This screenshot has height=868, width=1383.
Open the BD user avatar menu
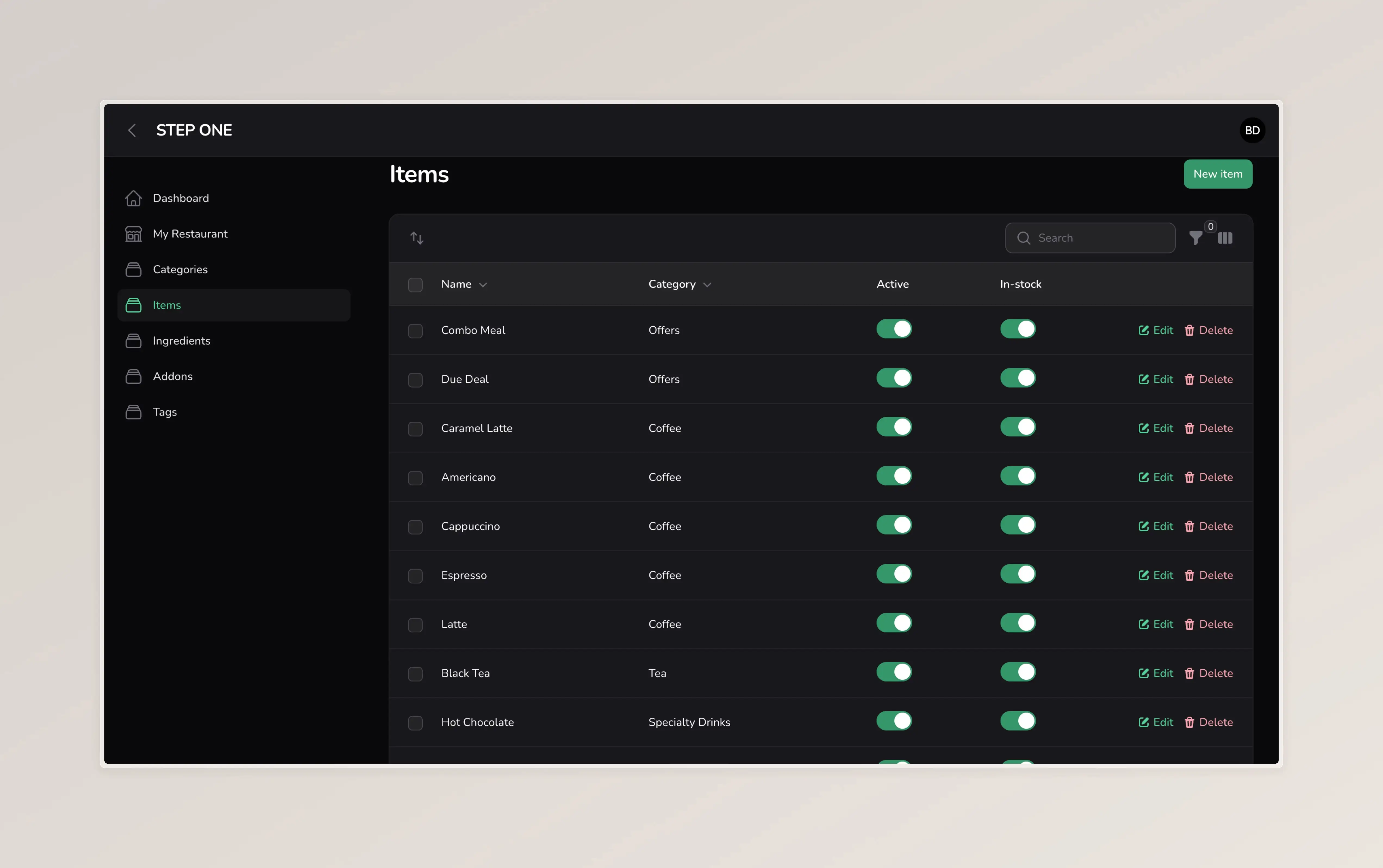coord(1251,130)
